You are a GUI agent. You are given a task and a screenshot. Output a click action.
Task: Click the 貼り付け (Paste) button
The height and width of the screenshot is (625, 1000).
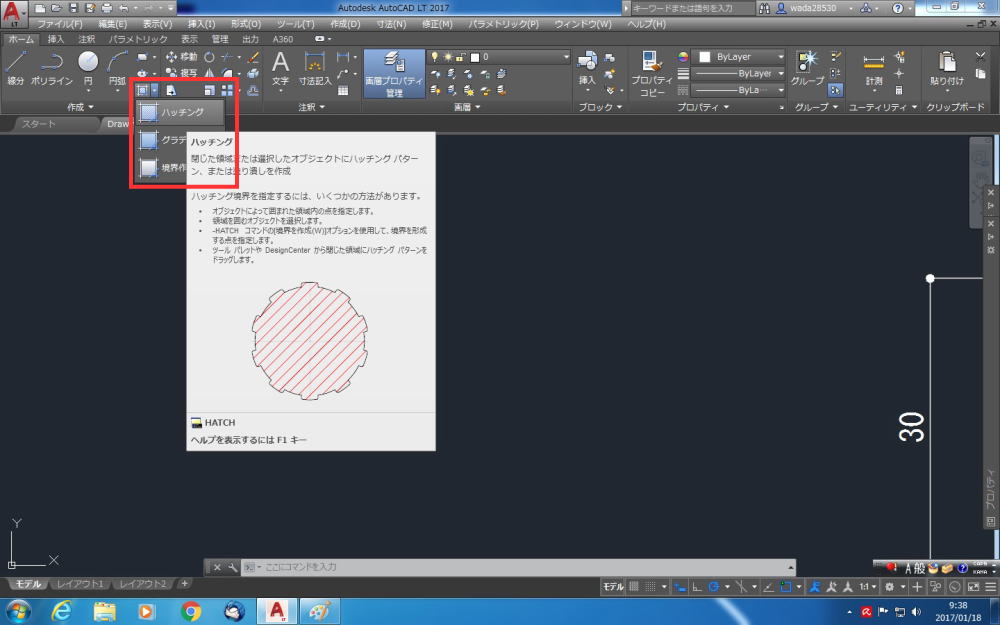tap(946, 69)
